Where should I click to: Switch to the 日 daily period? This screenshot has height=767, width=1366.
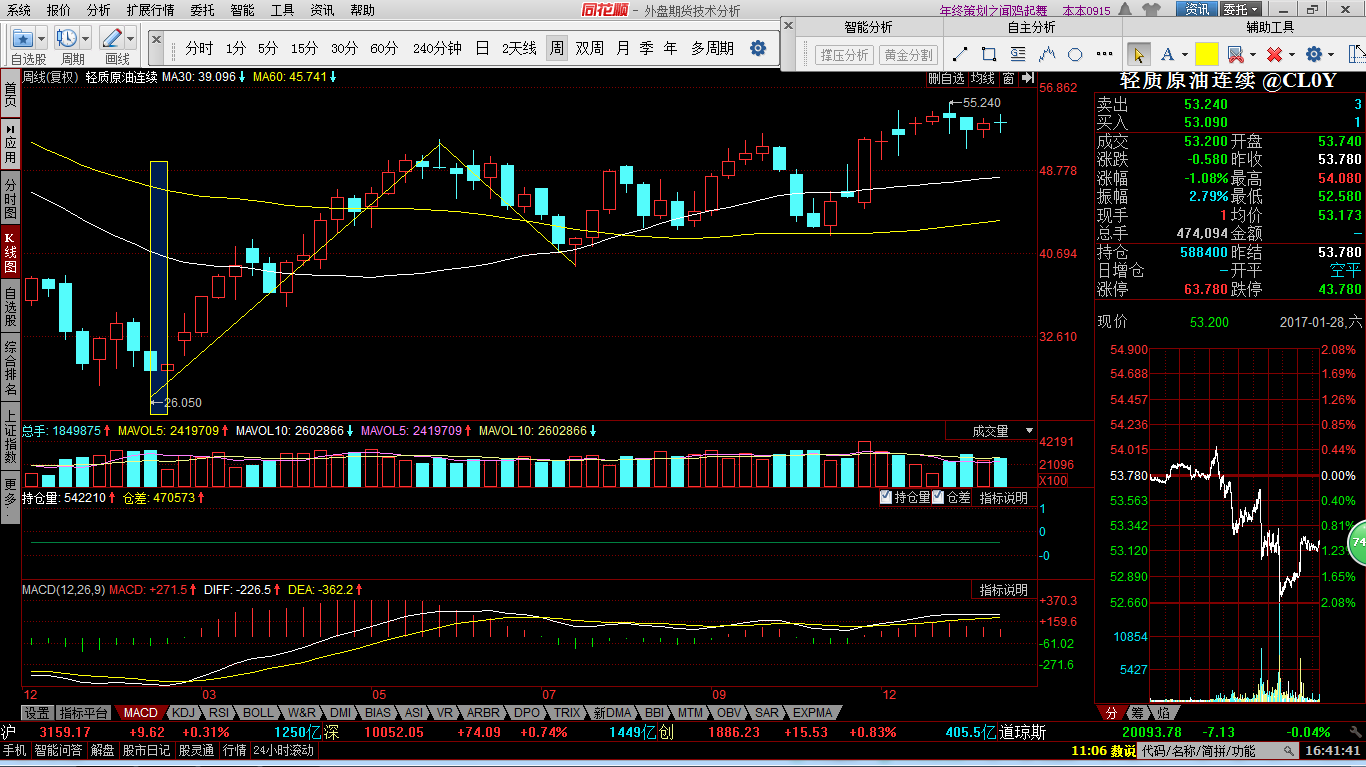tap(482, 48)
